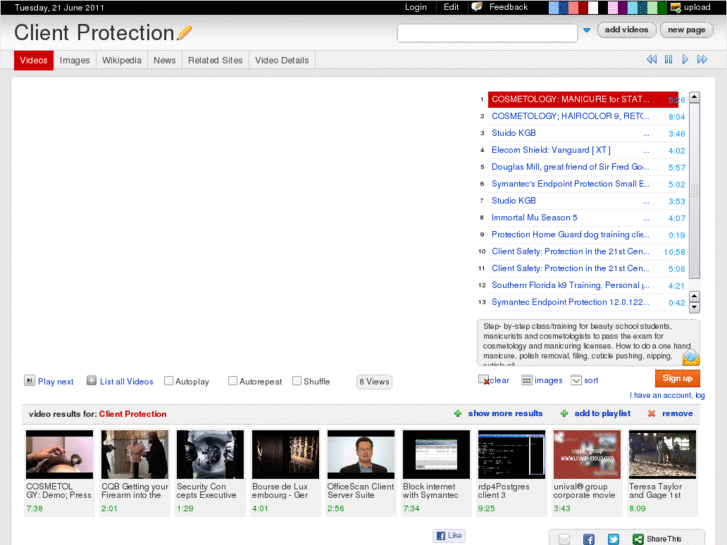Open the Block internet with Symantec thumbnail
The width and height of the screenshot is (727, 545).
(436, 454)
